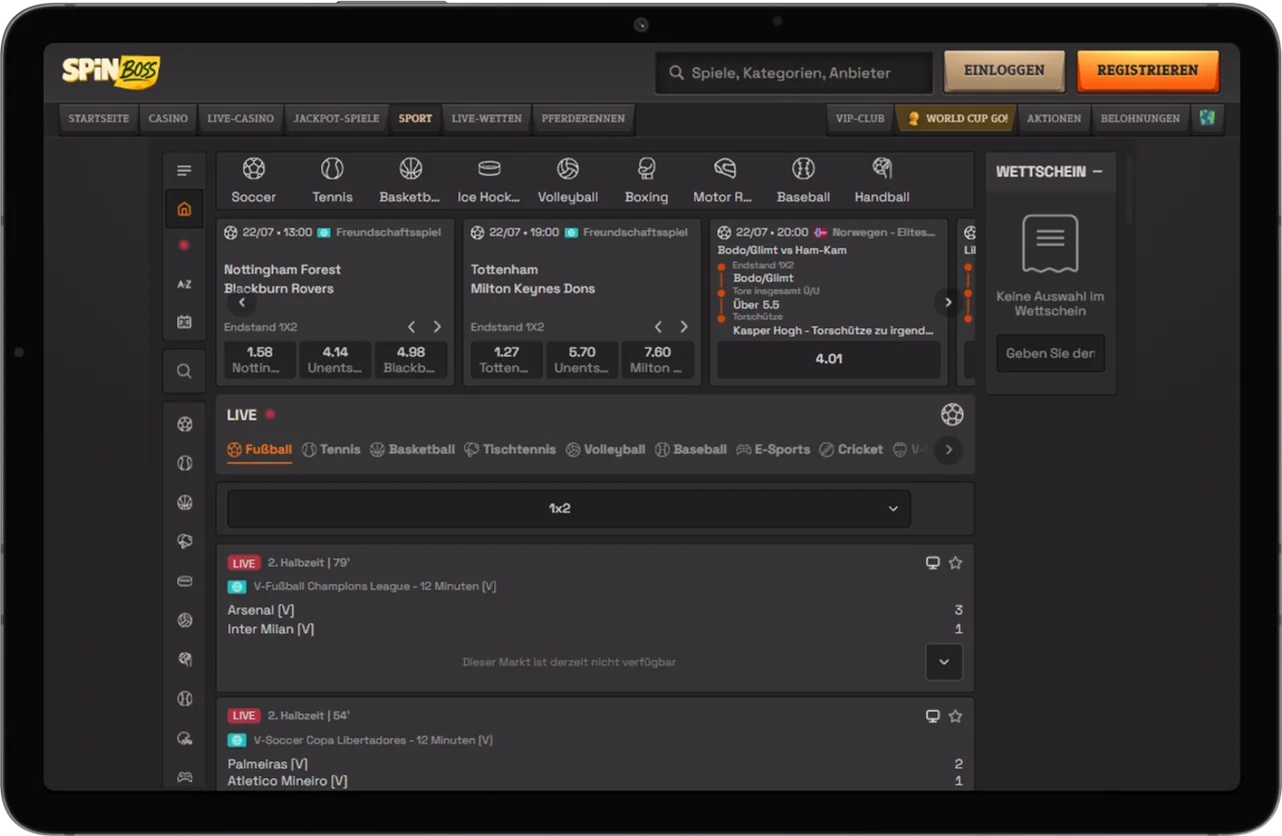This screenshot has height=836, width=1282.
Task: Open the sidebar A-Z sports list
Action: (184, 285)
